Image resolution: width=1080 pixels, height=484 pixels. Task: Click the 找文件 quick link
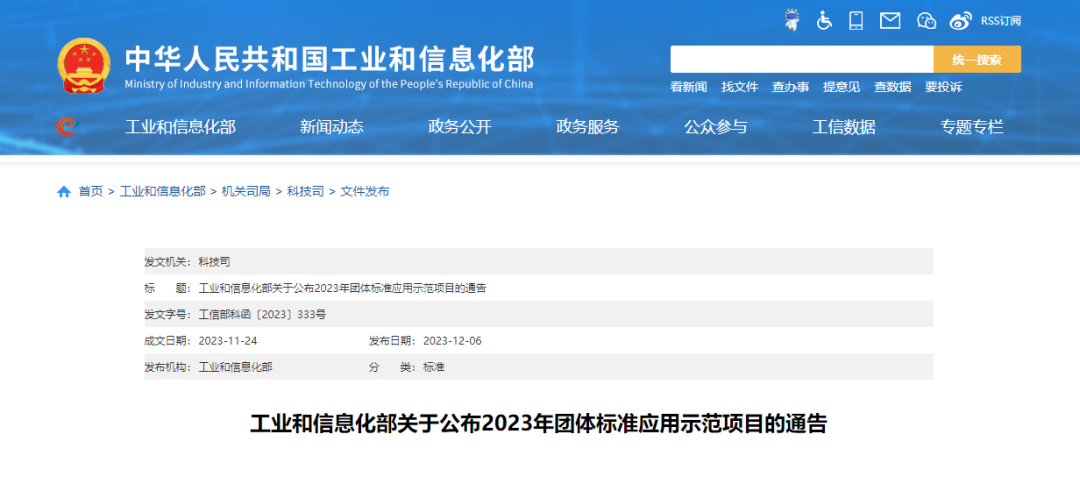coord(740,87)
